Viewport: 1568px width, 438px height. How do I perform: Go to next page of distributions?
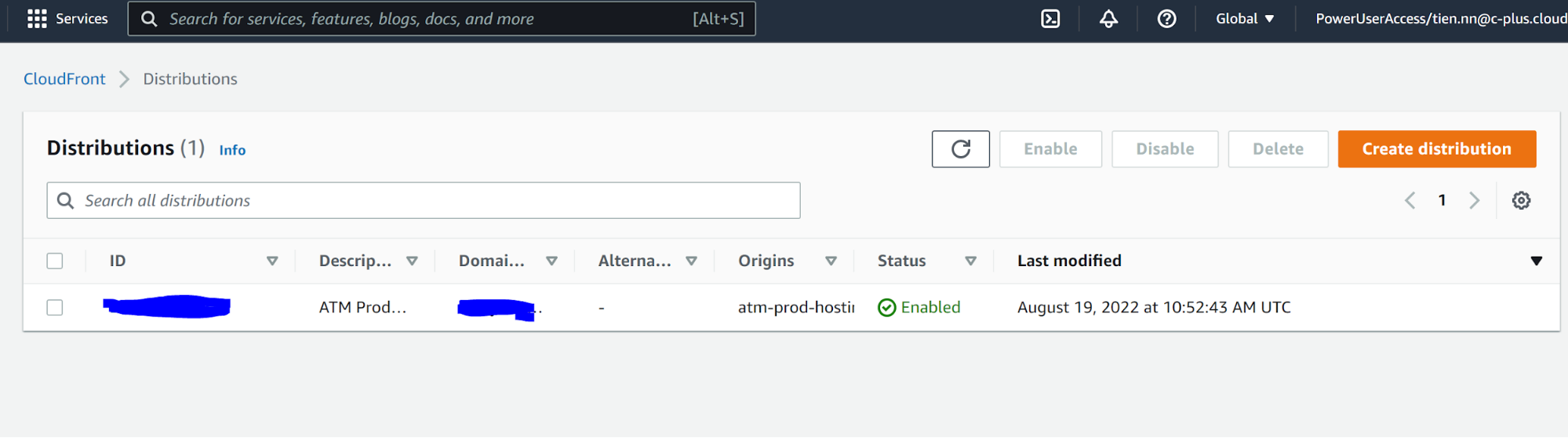pyautogui.click(x=1474, y=201)
